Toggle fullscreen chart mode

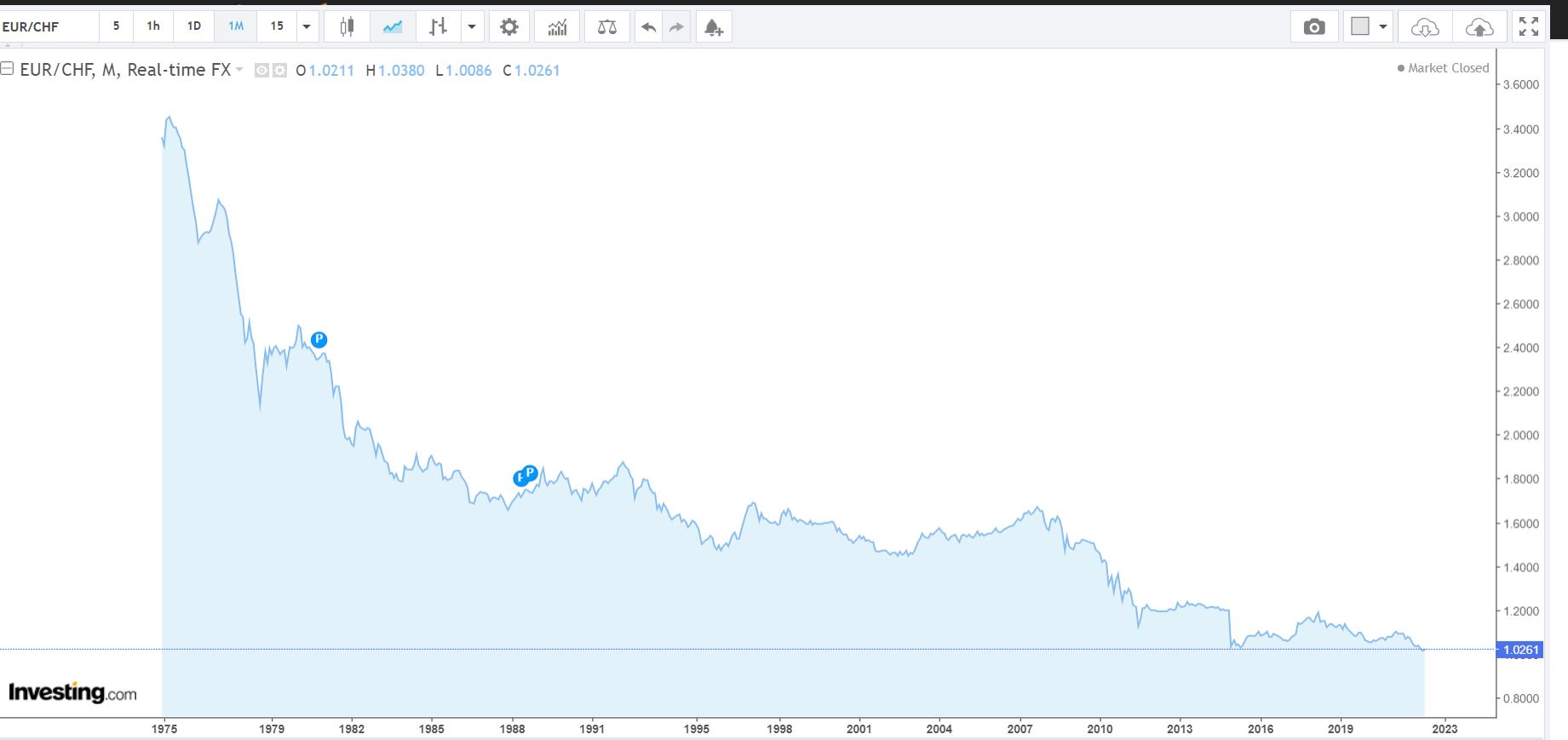[1529, 27]
